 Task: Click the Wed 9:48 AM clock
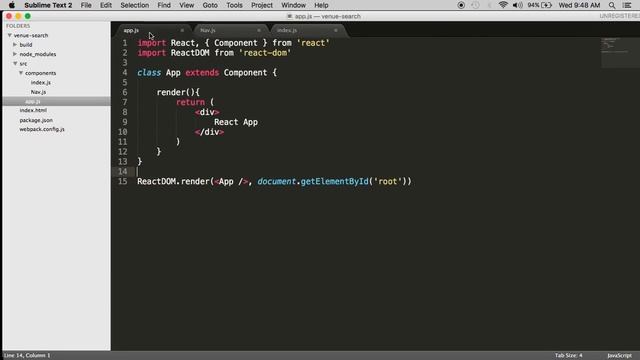pyautogui.click(x=579, y=5)
